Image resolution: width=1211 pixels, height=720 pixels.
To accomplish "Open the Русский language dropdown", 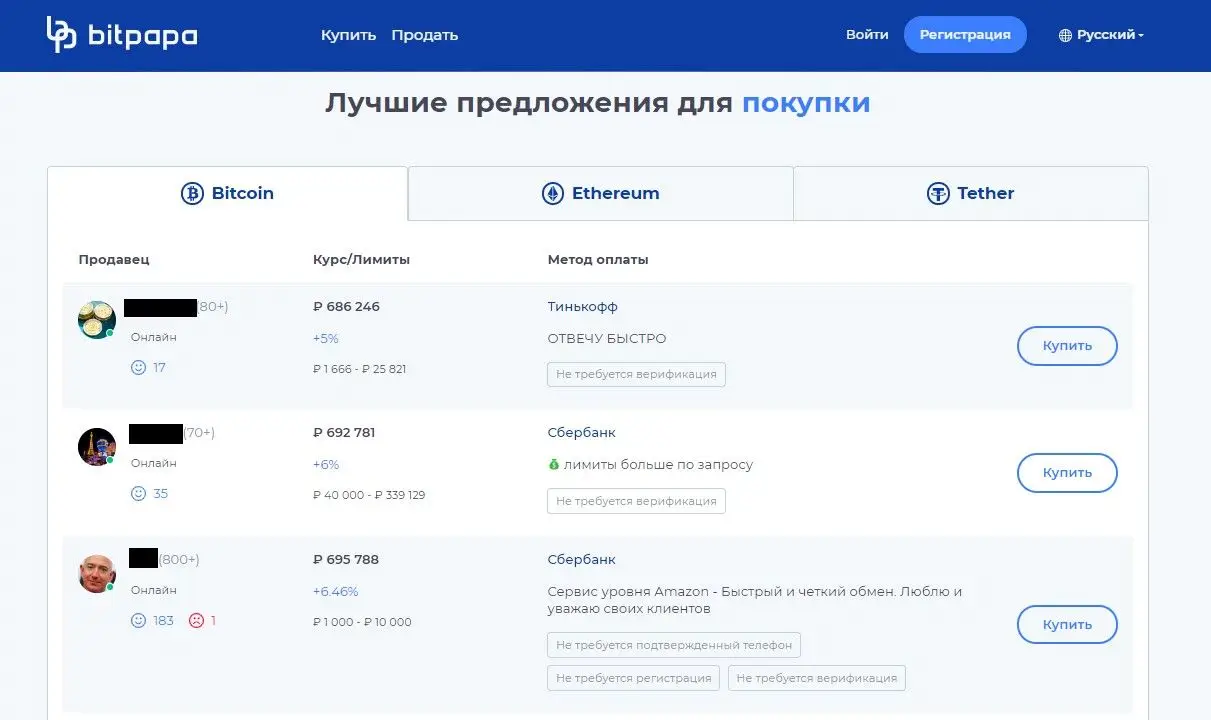I will (x=1101, y=35).
